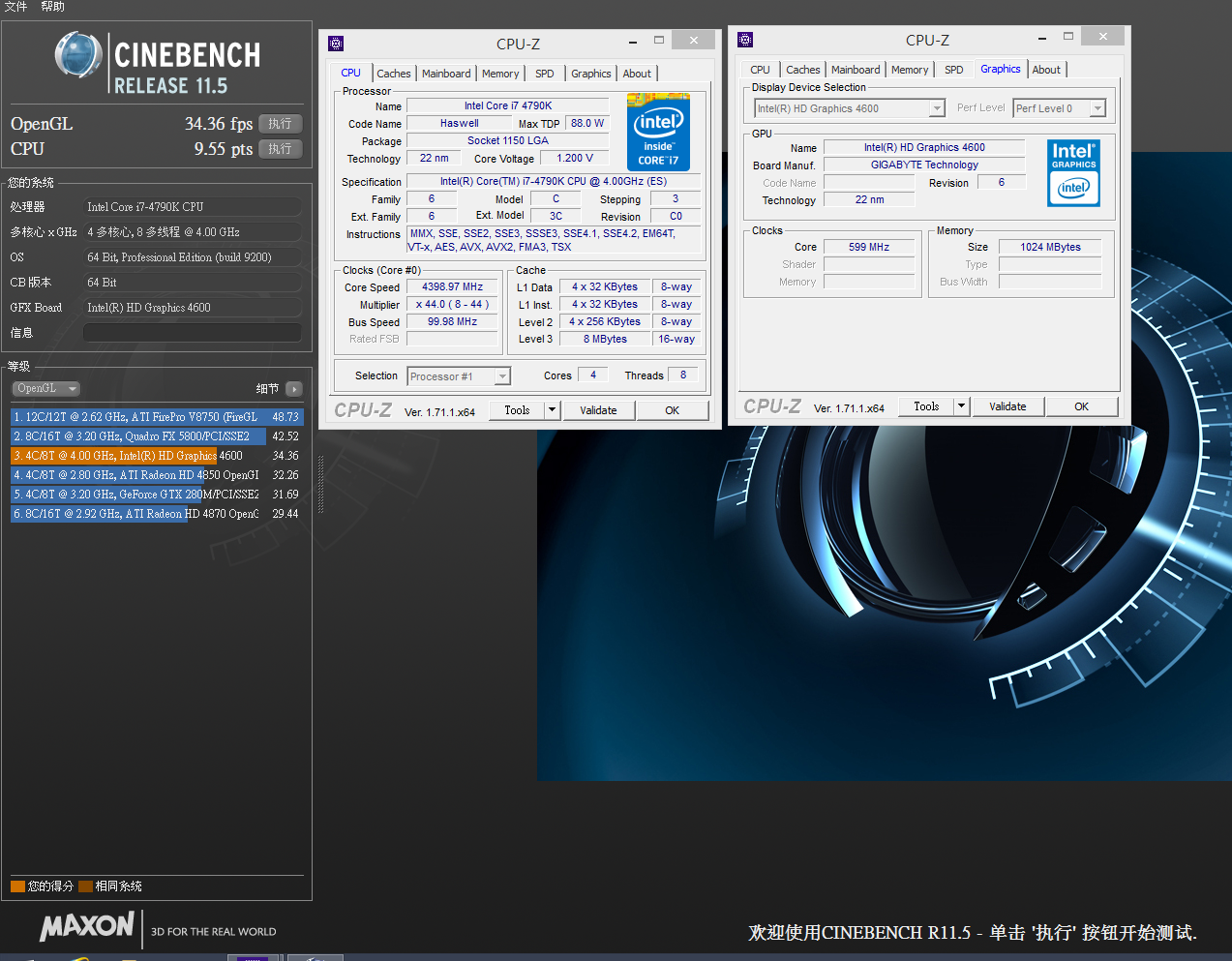Expand Tools dropdown arrow in right CPU-Z
Viewport: 1232px width, 961px height.
[961, 406]
